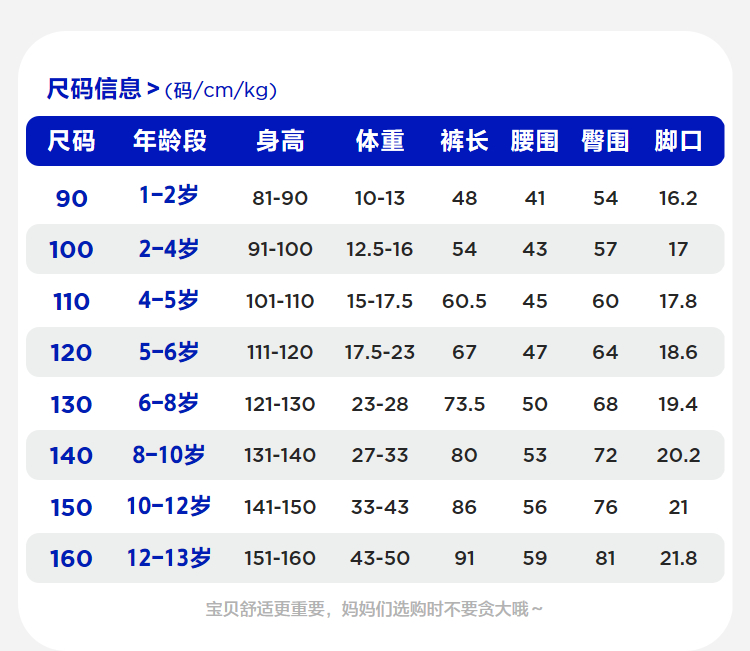
Task: Click leg opening value 17.8
Action: [x=678, y=301]
